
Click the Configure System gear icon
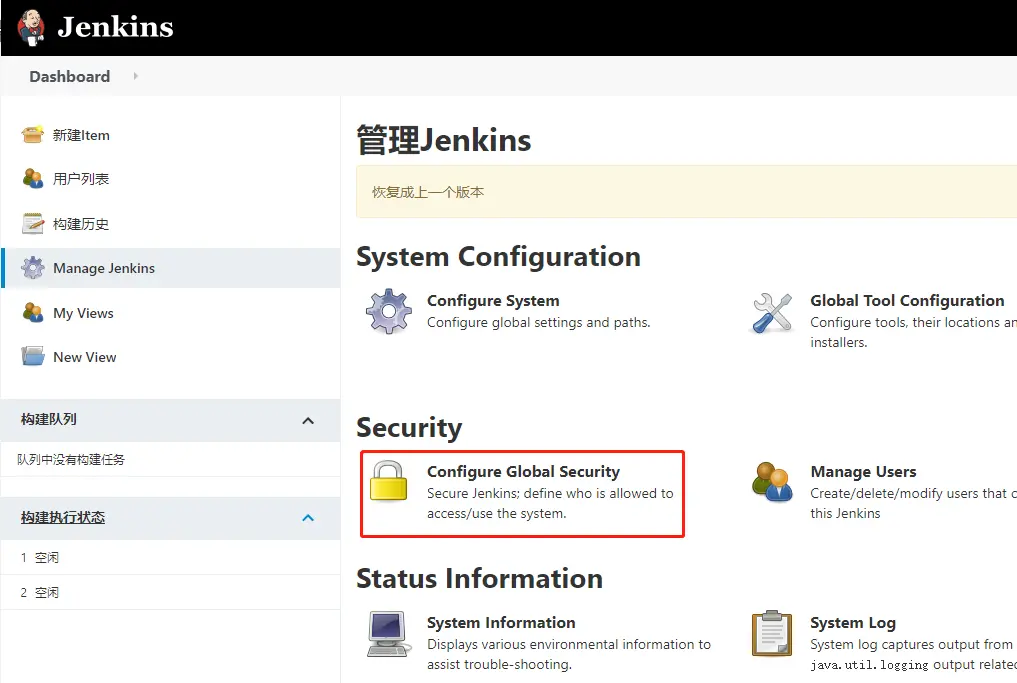(x=389, y=311)
